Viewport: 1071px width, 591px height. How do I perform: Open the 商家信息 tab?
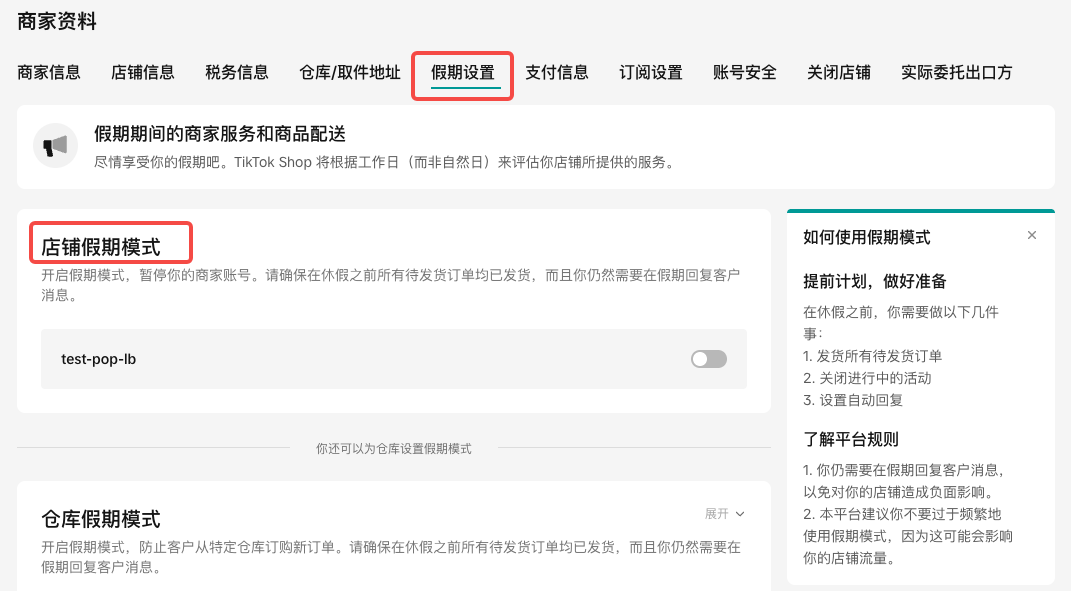click(49, 72)
